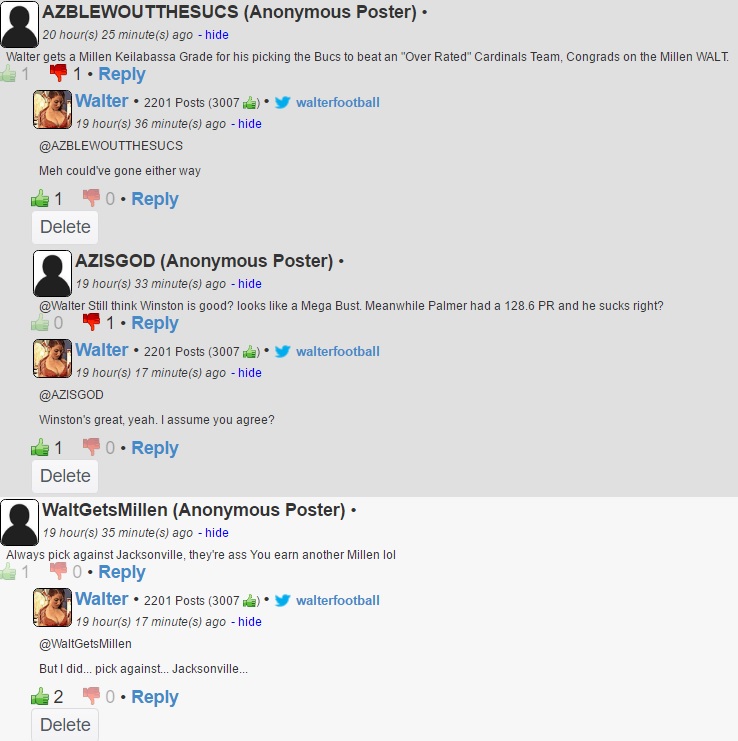The image size is (738, 741).
Task: Open walterfootball Twitter link in last reply
Action: (x=337, y=601)
